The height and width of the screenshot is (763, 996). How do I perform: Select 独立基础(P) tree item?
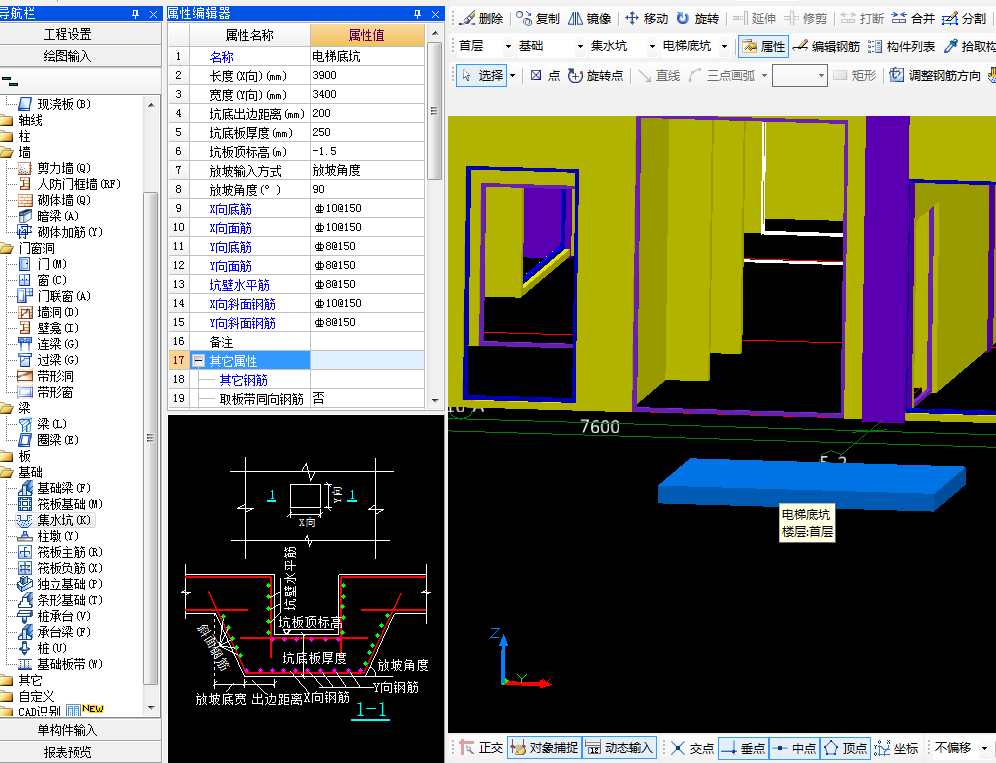pyautogui.click(x=61, y=584)
